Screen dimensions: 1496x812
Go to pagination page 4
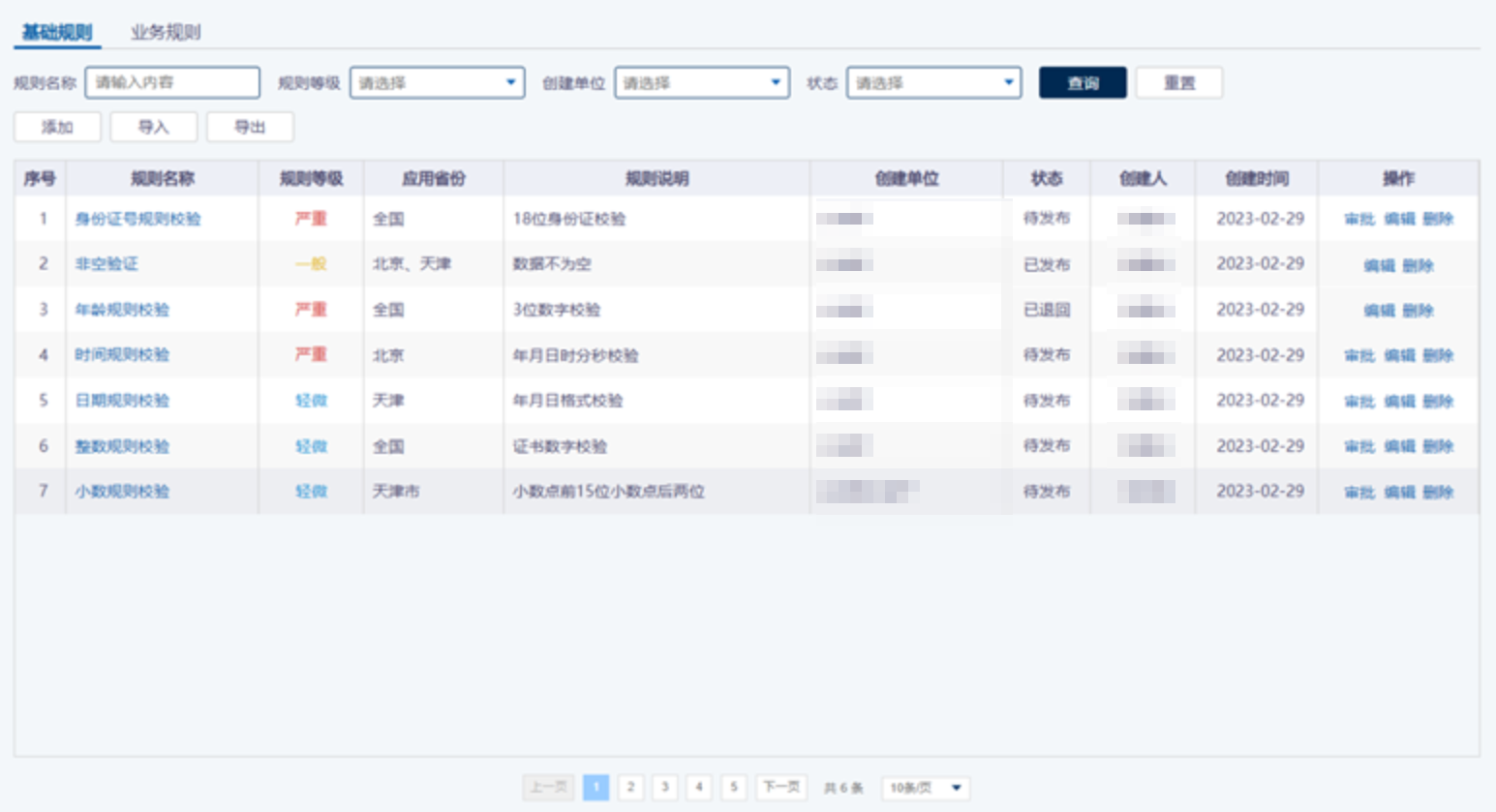tap(699, 787)
